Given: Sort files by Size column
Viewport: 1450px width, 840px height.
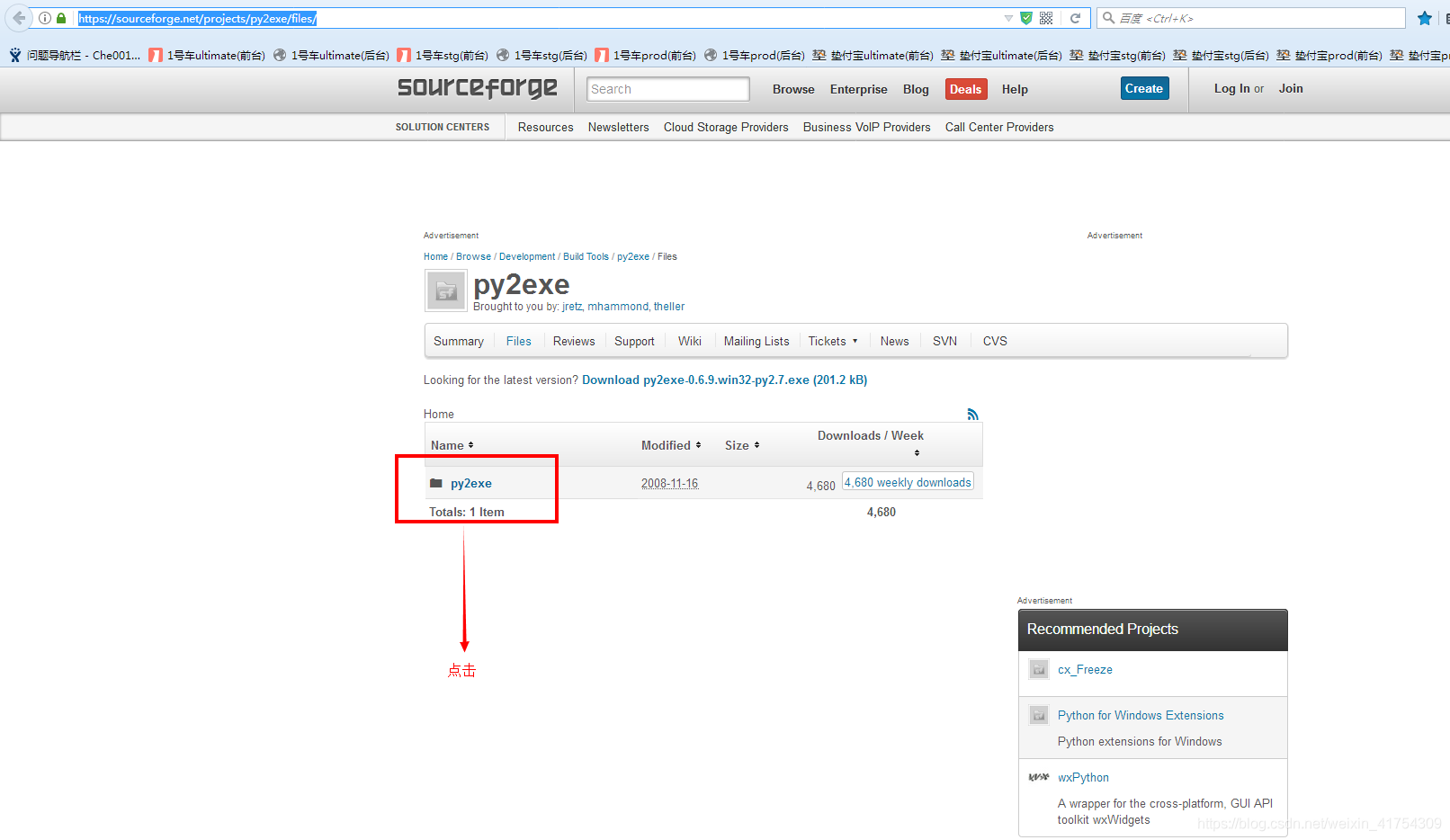Looking at the screenshot, I should coord(742,445).
